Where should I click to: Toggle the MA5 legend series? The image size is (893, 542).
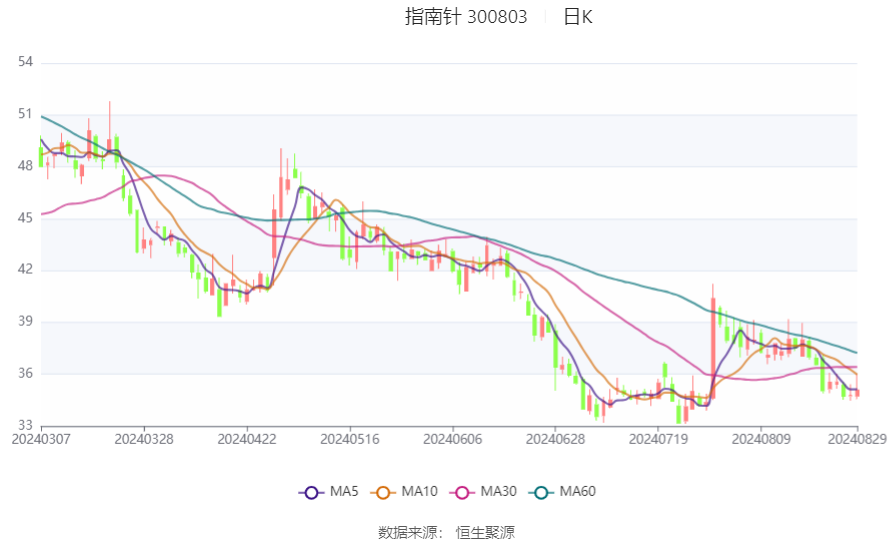point(329,492)
